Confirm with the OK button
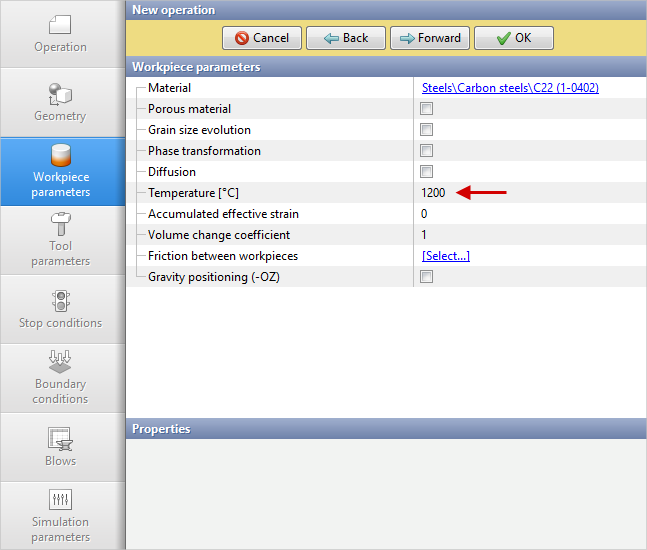This screenshot has height=550, width=647. pyautogui.click(x=513, y=38)
